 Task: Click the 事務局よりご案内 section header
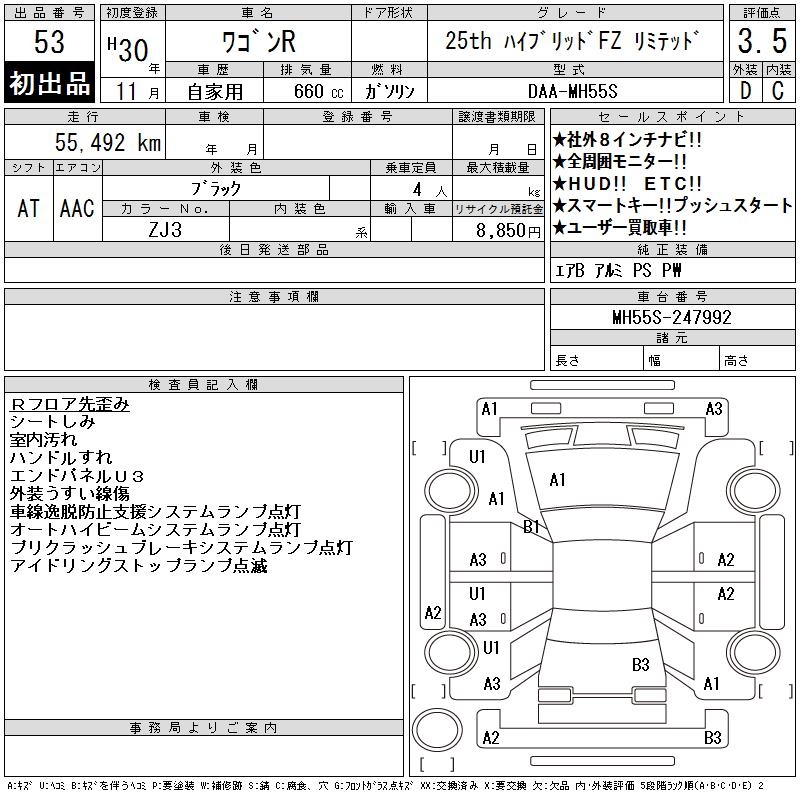[204, 728]
